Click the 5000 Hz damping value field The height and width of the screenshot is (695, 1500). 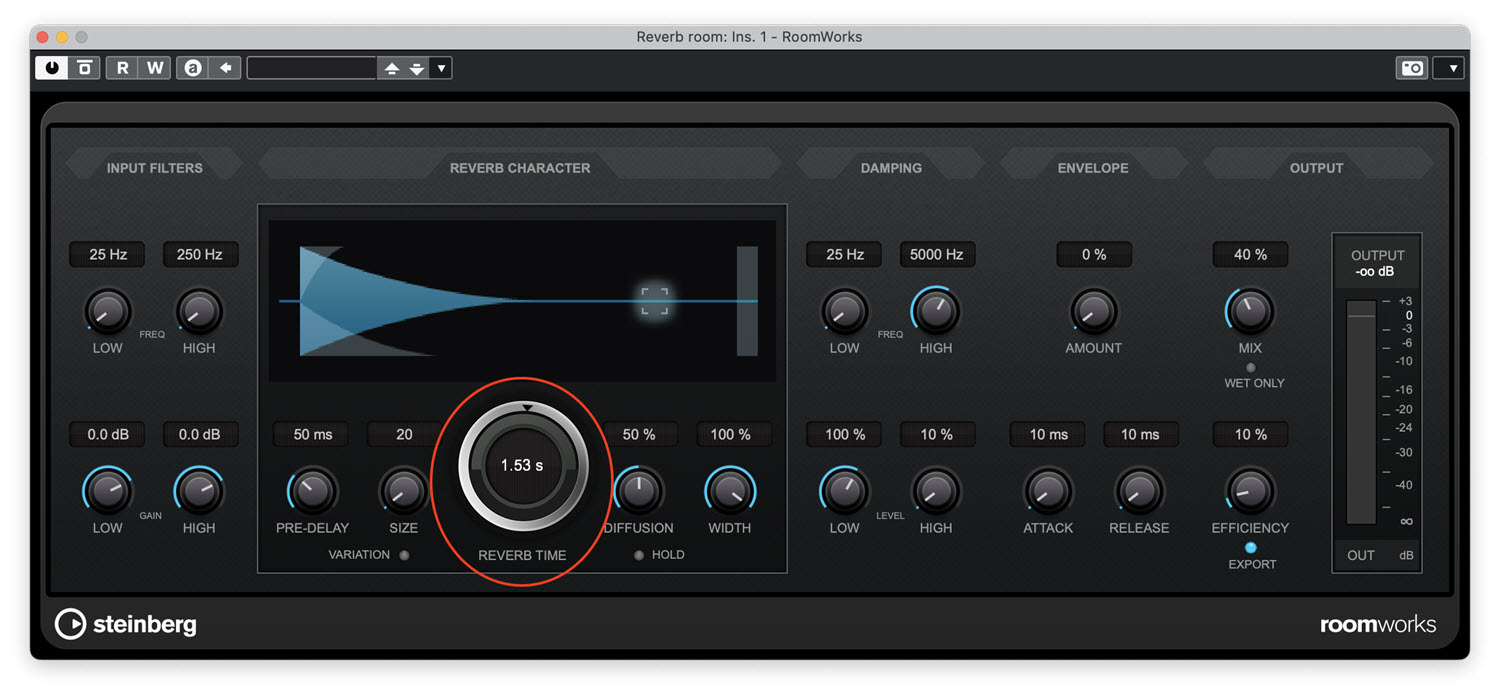point(937,254)
